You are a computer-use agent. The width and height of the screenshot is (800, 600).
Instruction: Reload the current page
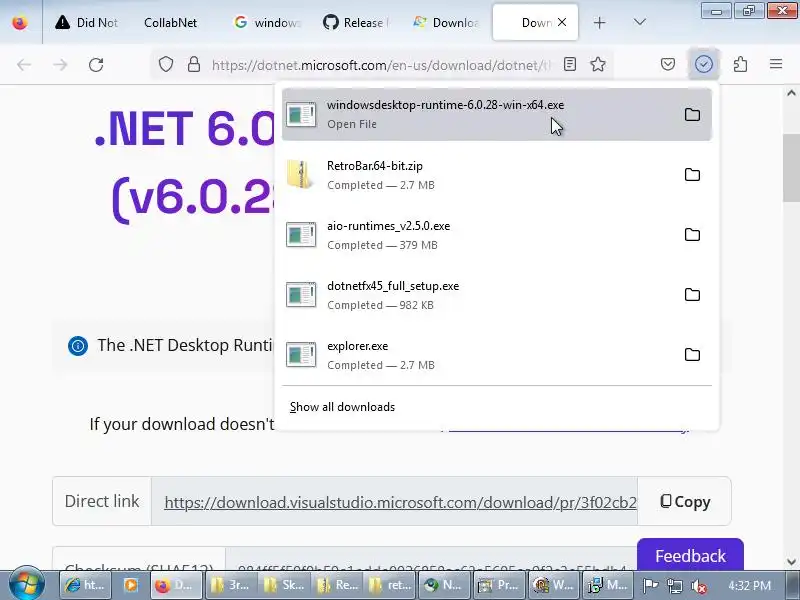coord(96,65)
